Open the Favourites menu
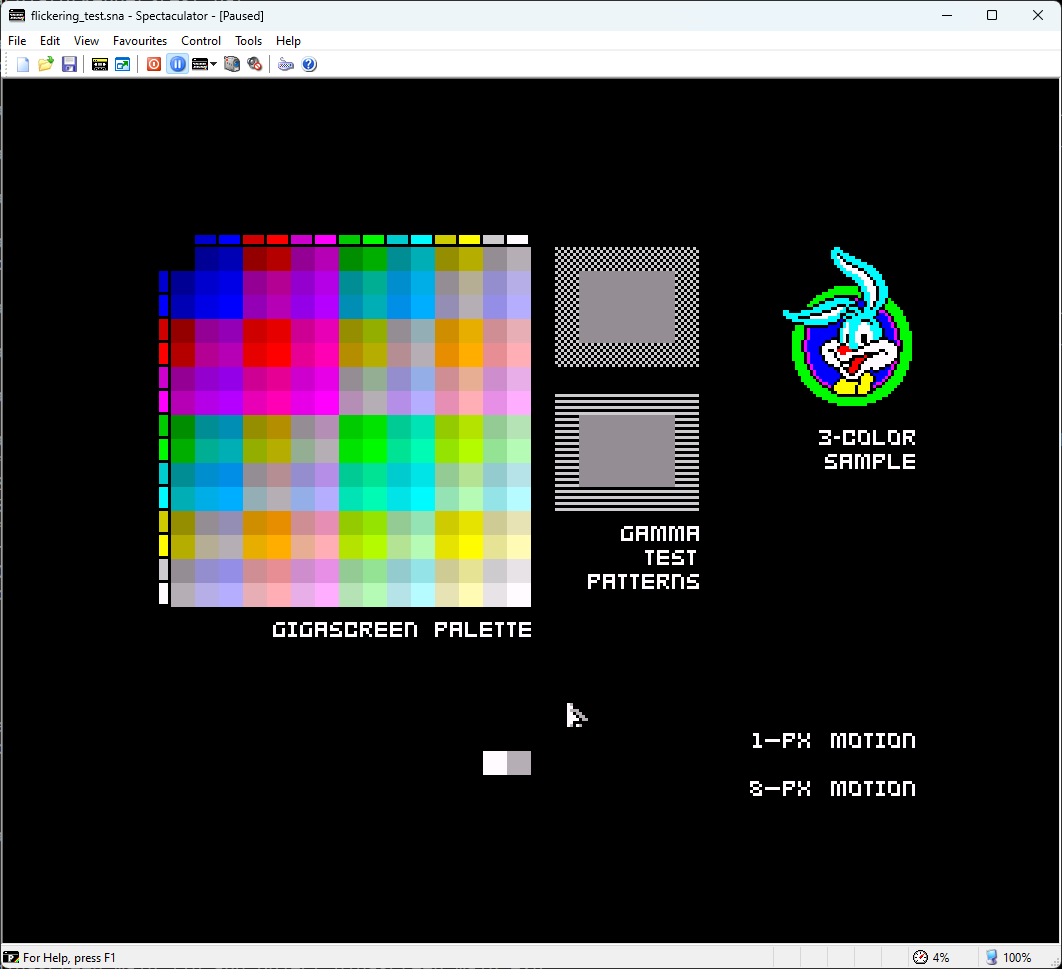The image size is (1062, 969). (140, 41)
